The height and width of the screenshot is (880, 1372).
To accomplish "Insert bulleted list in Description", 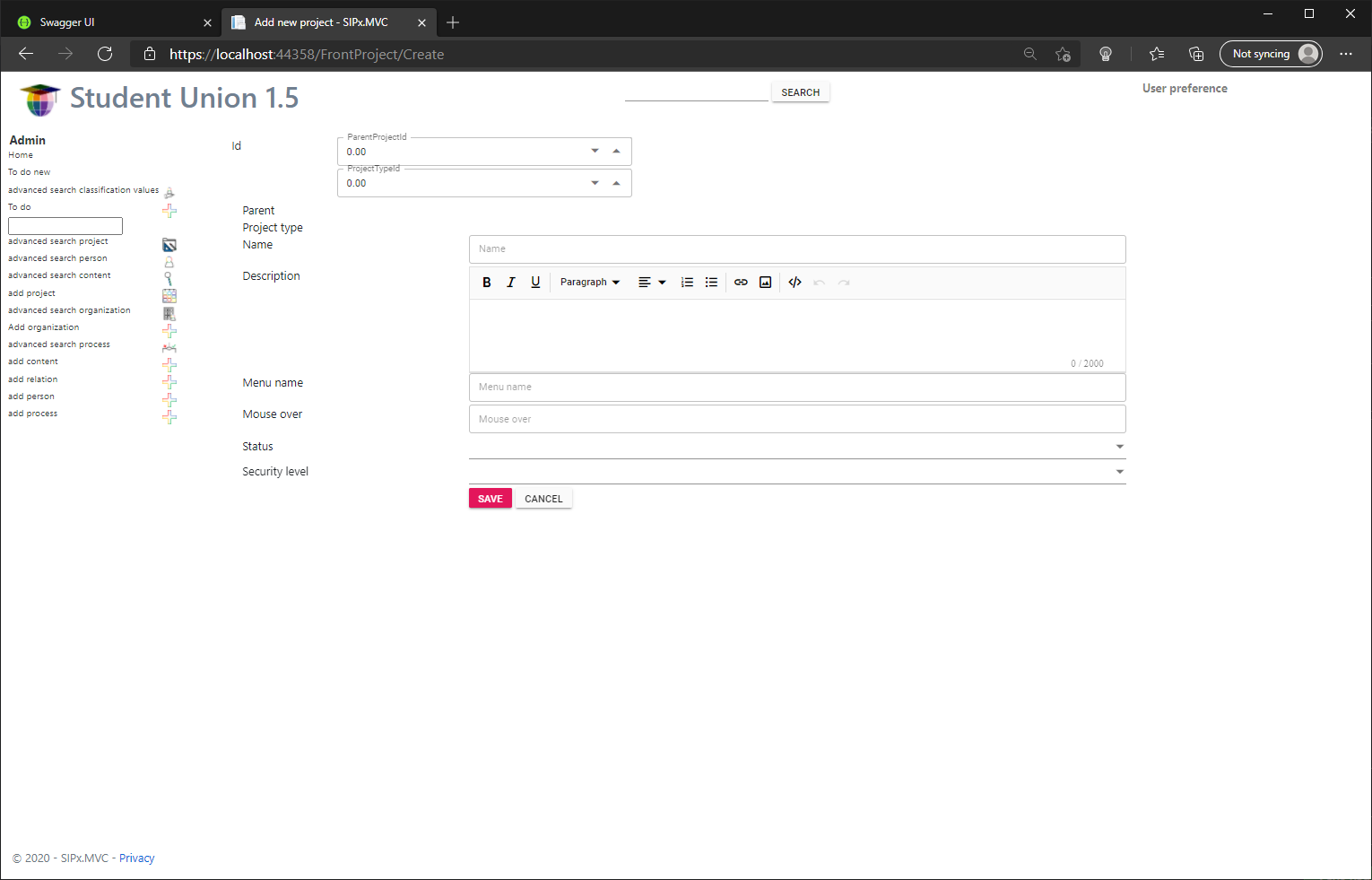I will (x=711, y=282).
